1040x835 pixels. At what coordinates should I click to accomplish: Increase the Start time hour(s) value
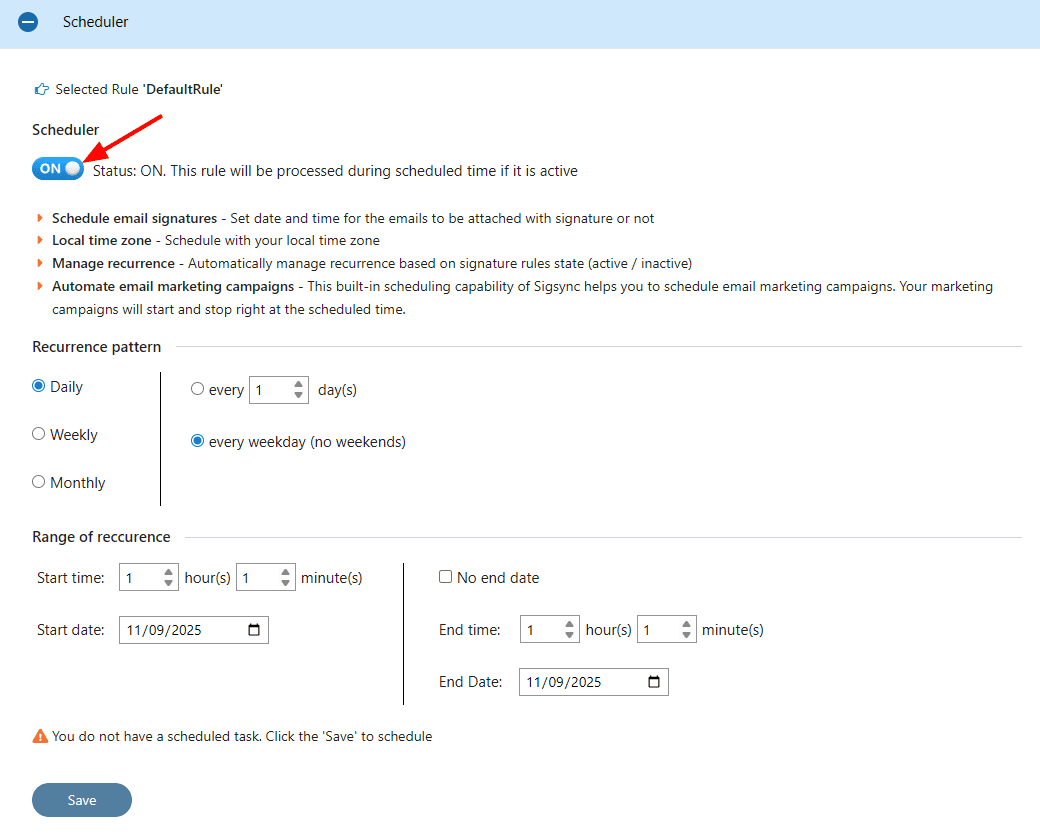click(169, 572)
